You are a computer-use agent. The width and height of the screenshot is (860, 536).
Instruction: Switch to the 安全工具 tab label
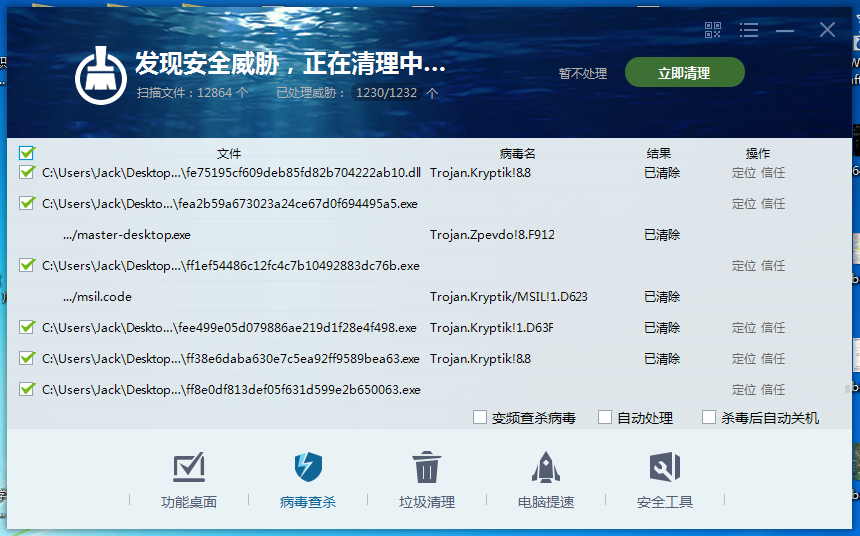665,502
